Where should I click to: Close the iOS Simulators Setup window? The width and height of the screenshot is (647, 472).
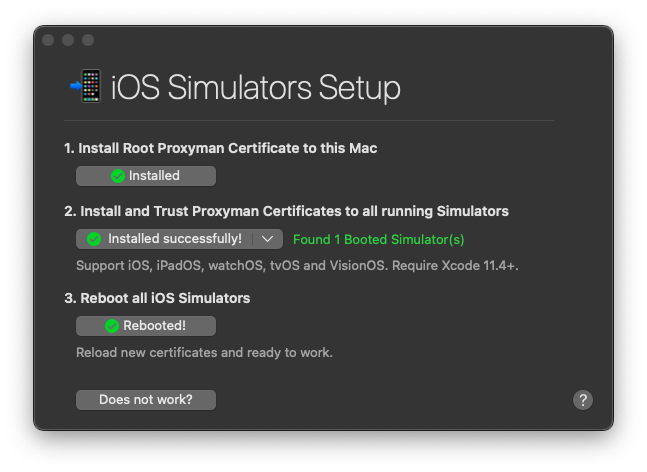pos(48,40)
